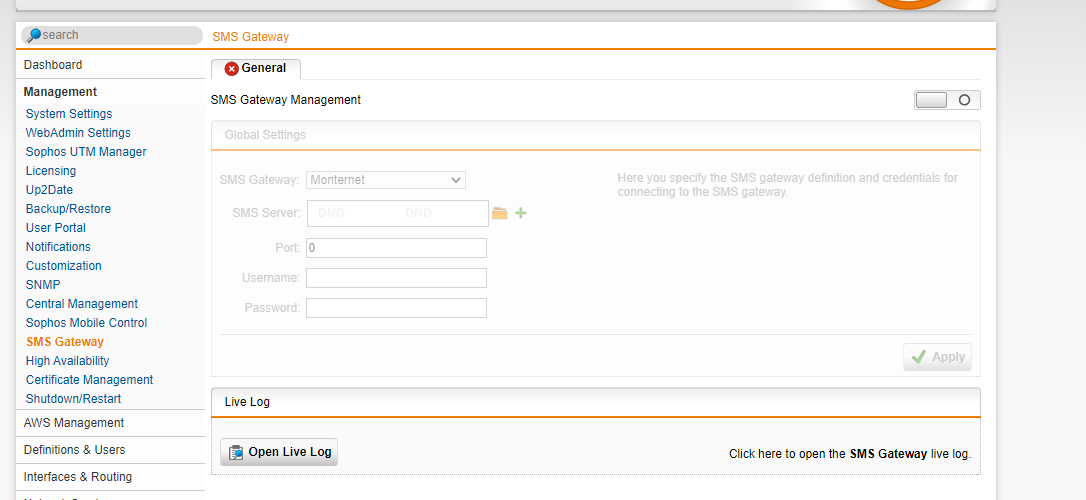1086x500 pixels.
Task: Open WebAdmin Settings page
Action: [x=78, y=133]
